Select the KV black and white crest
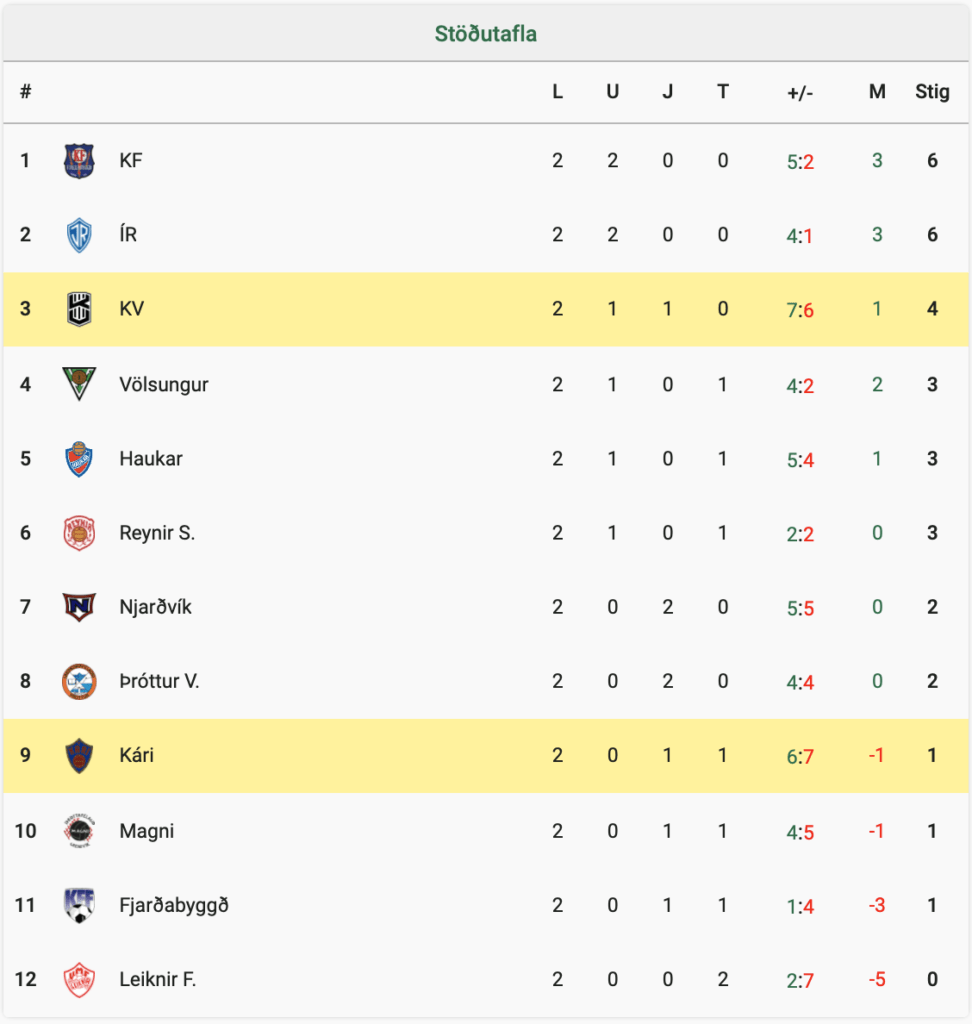972x1024 pixels. click(79, 309)
